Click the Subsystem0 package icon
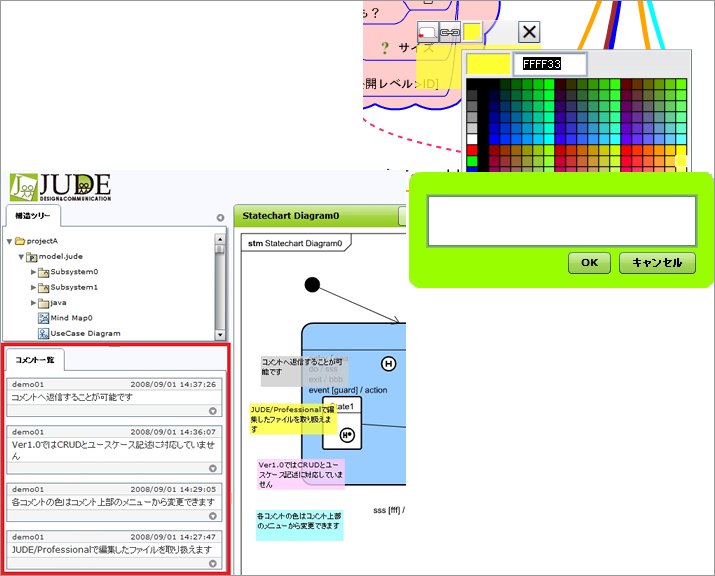Viewport: 715px width, 576px height. click(43, 272)
